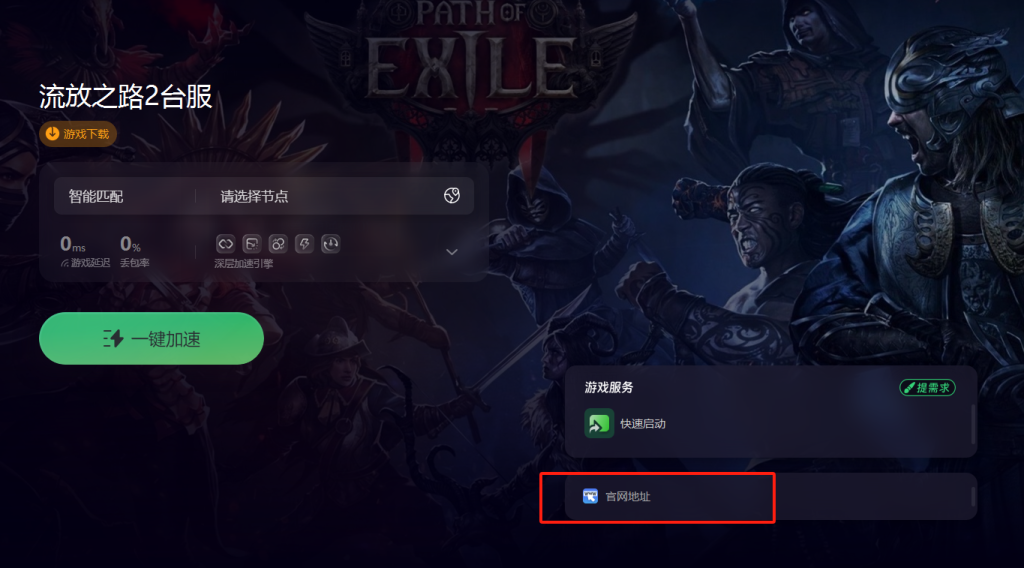Start acceleration with 一键加速 button
Image resolution: width=1024 pixels, height=568 pixels.
[x=152, y=338]
